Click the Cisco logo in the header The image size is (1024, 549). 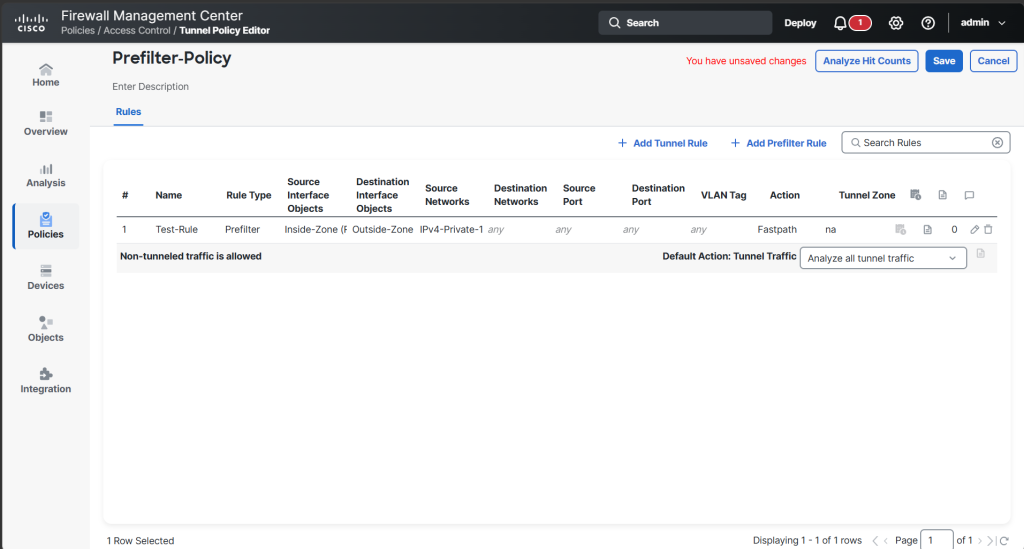[x=31, y=23]
